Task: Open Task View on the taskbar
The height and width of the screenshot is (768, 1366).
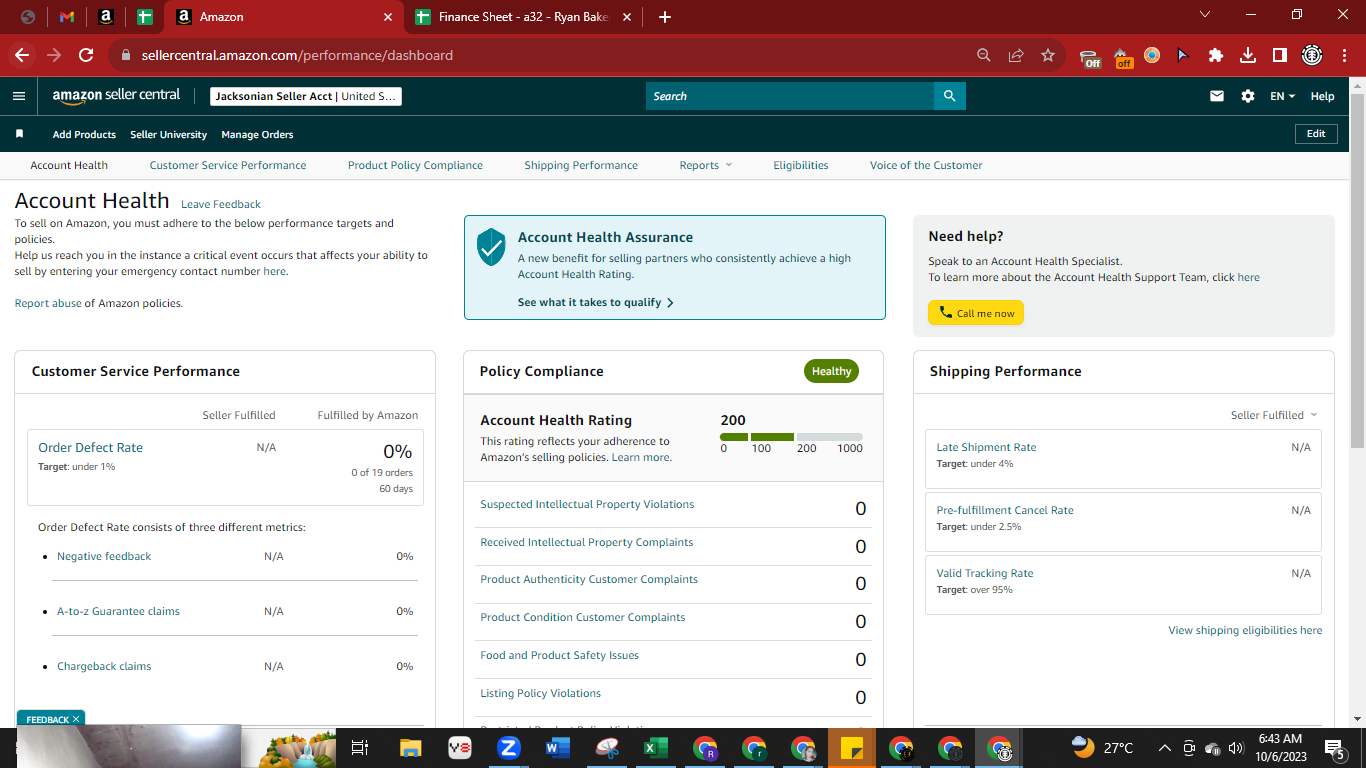Action: (361, 748)
